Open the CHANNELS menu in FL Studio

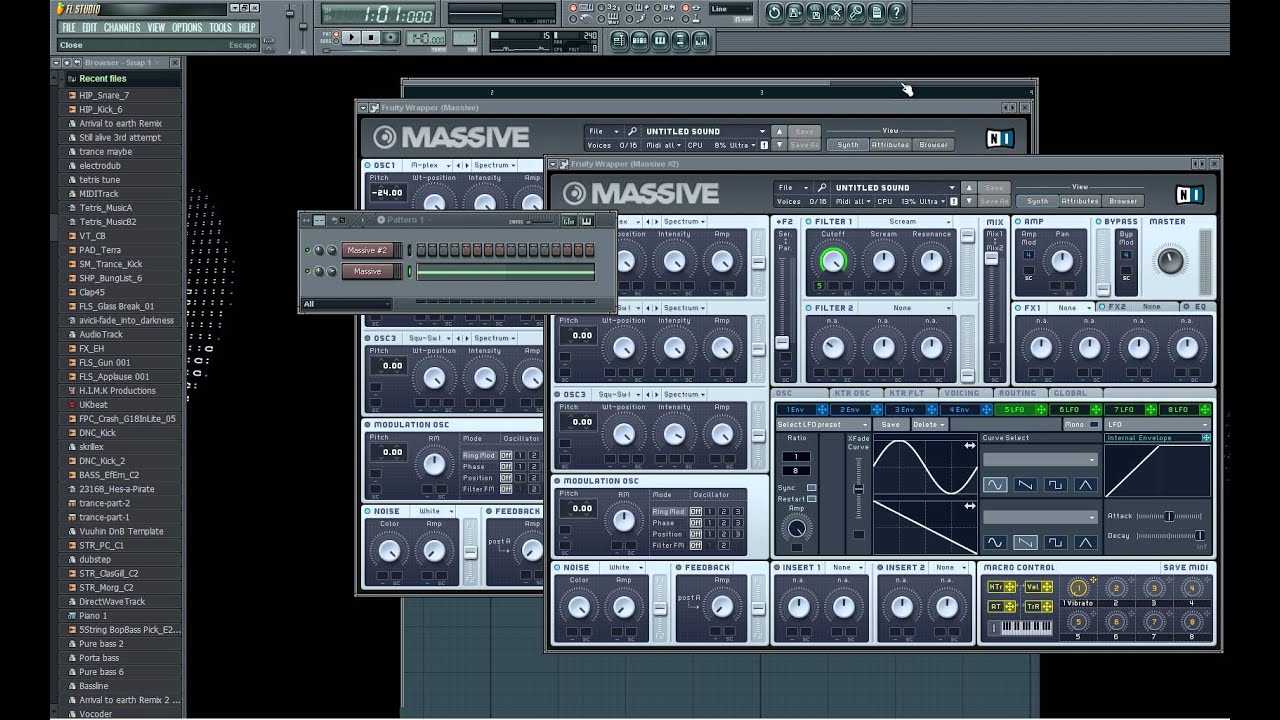coord(122,27)
